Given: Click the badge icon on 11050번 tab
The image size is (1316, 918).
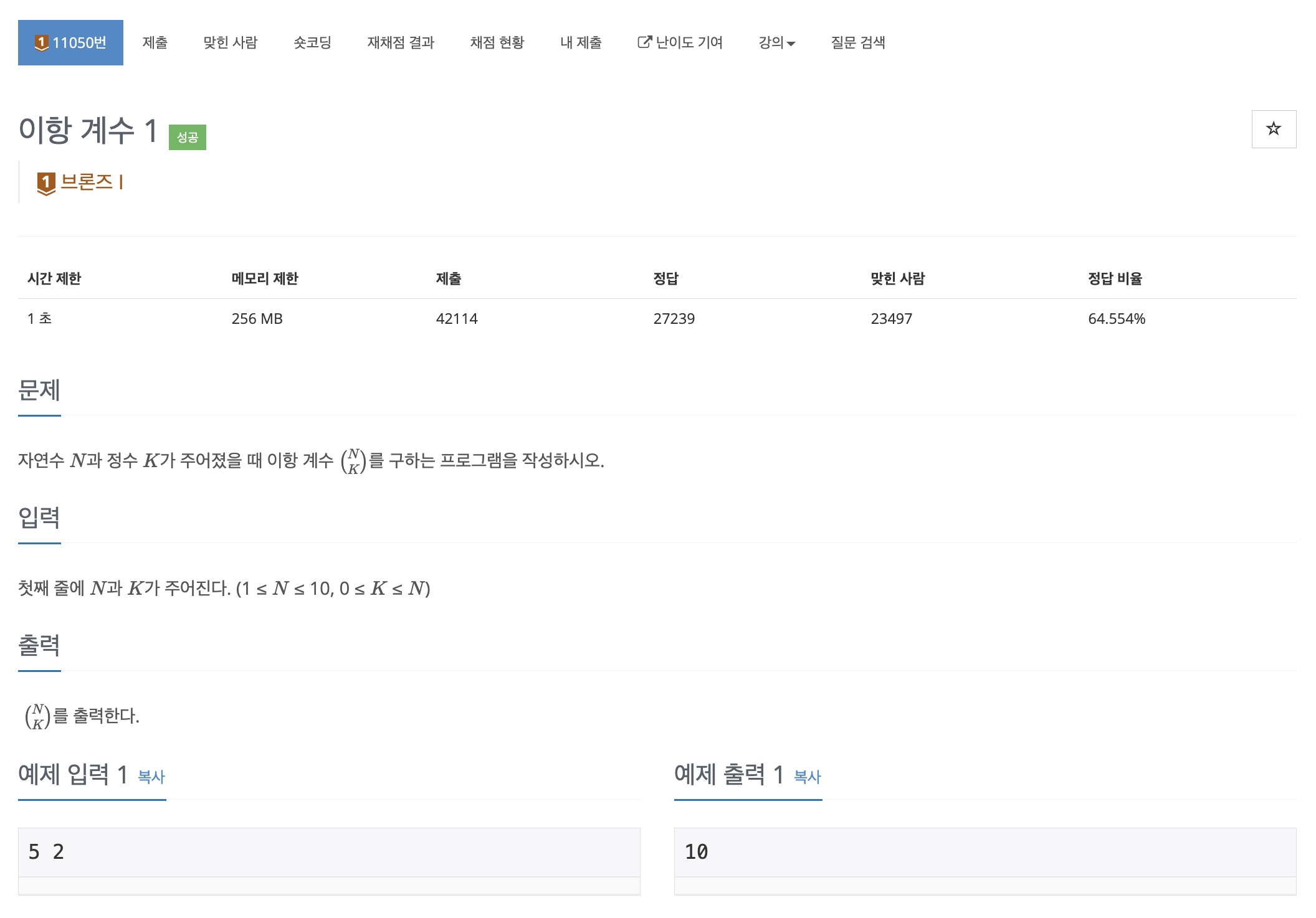Looking at the screenshot, I should pos(41,43).
